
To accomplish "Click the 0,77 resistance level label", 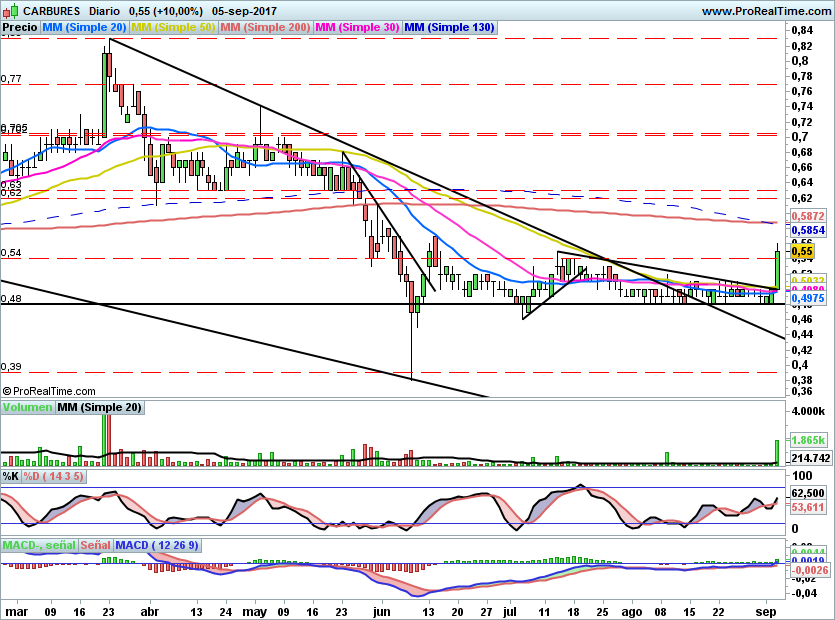I will [11, 79].
